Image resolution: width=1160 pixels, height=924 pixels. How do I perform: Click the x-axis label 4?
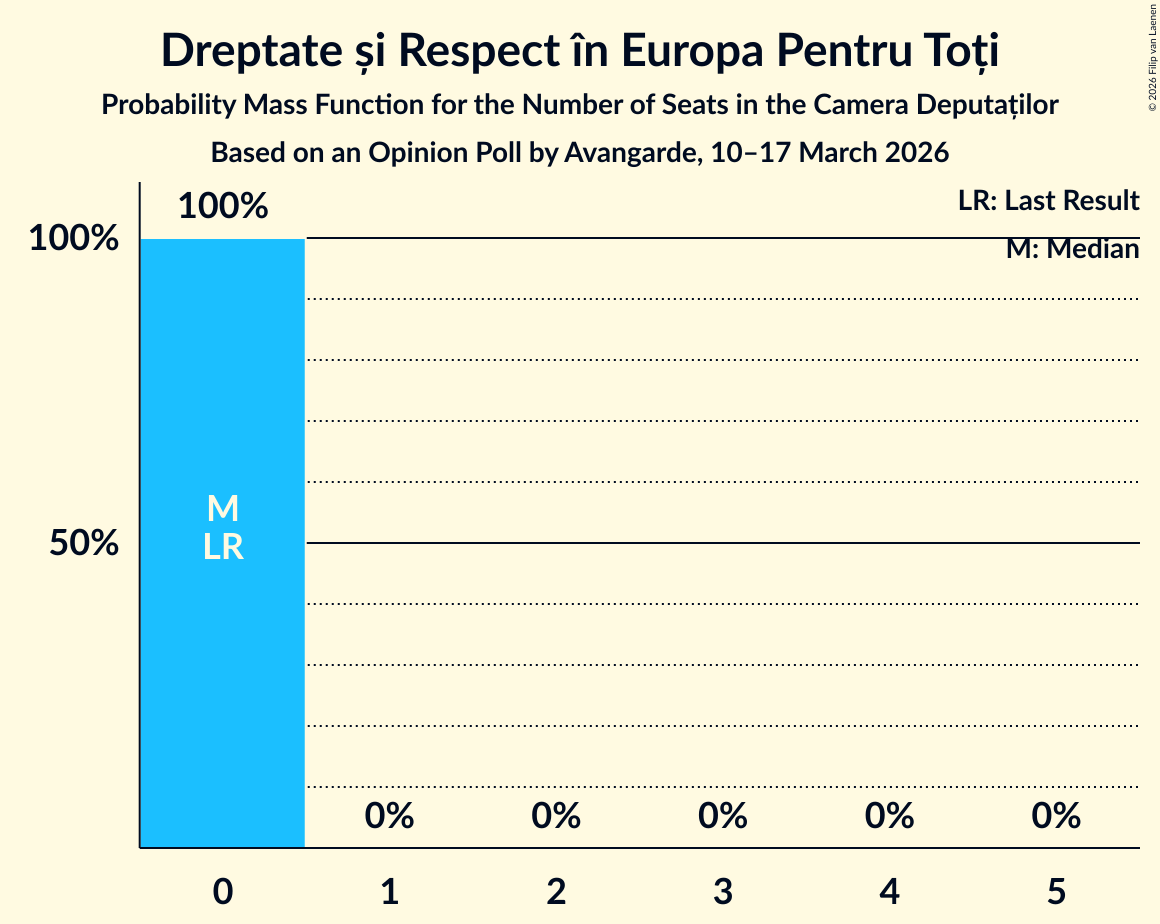pyautogui.click(x=889, y=891)
